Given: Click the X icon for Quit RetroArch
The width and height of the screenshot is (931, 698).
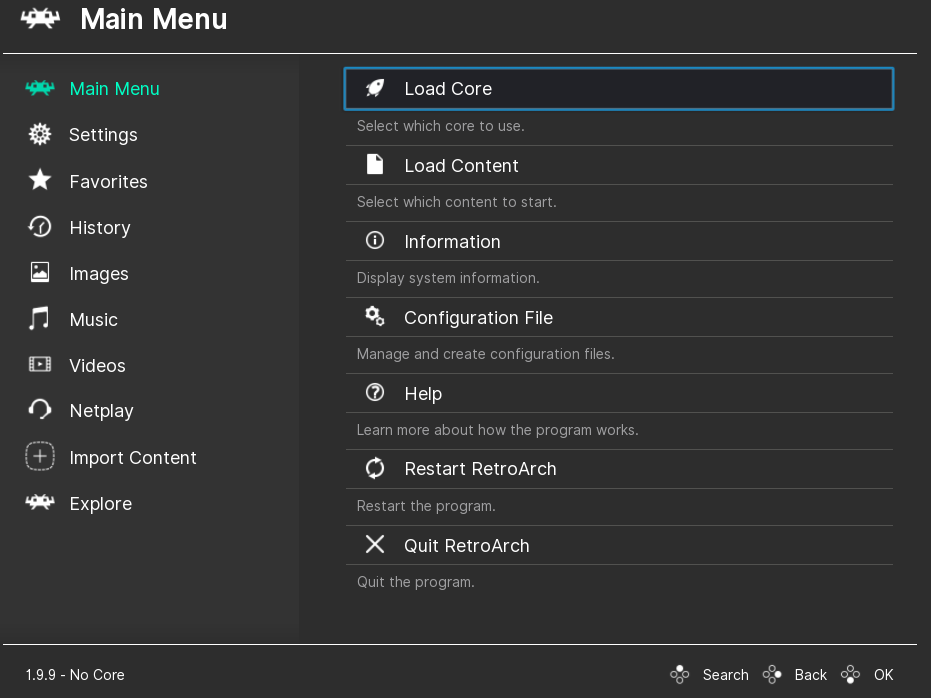Looking at the screenshot, I should (375, 544).
